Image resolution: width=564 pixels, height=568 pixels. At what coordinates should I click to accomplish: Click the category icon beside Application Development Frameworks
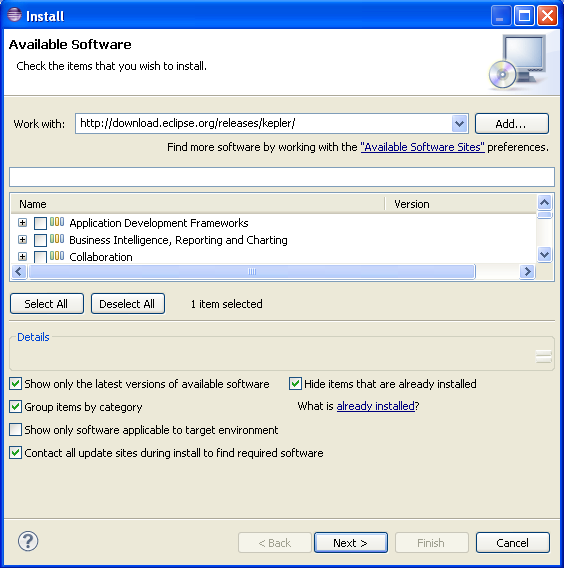[57, 221]
